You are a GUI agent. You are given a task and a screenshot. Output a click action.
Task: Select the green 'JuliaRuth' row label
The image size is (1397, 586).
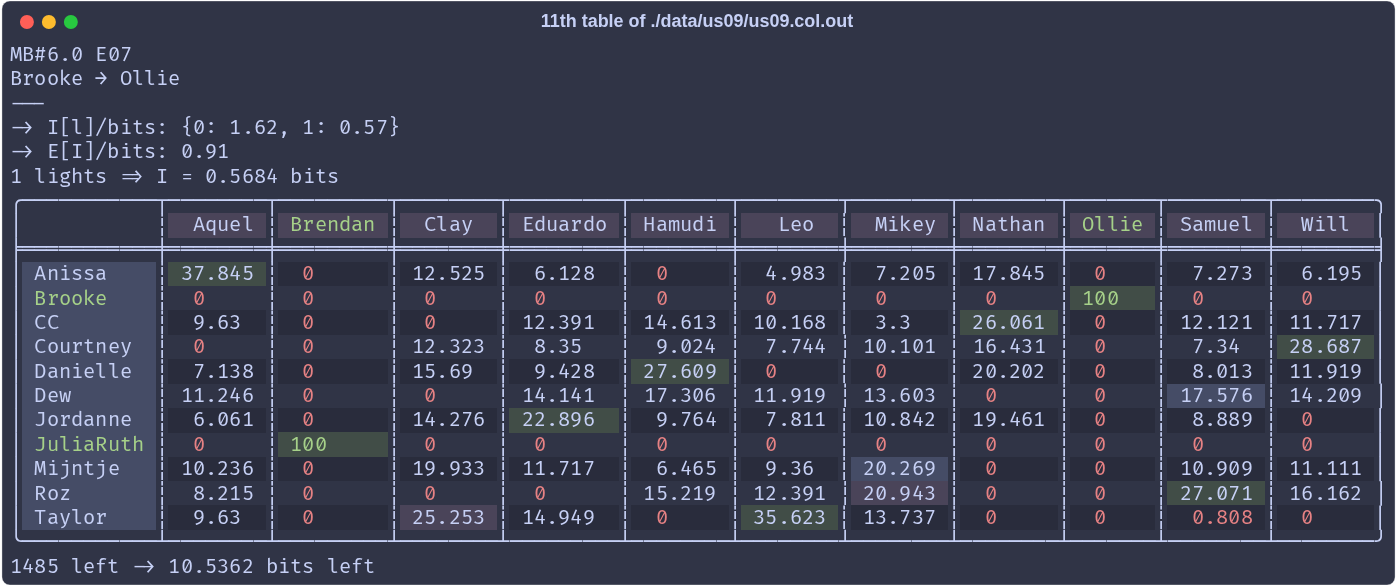[x=89, y=444]
